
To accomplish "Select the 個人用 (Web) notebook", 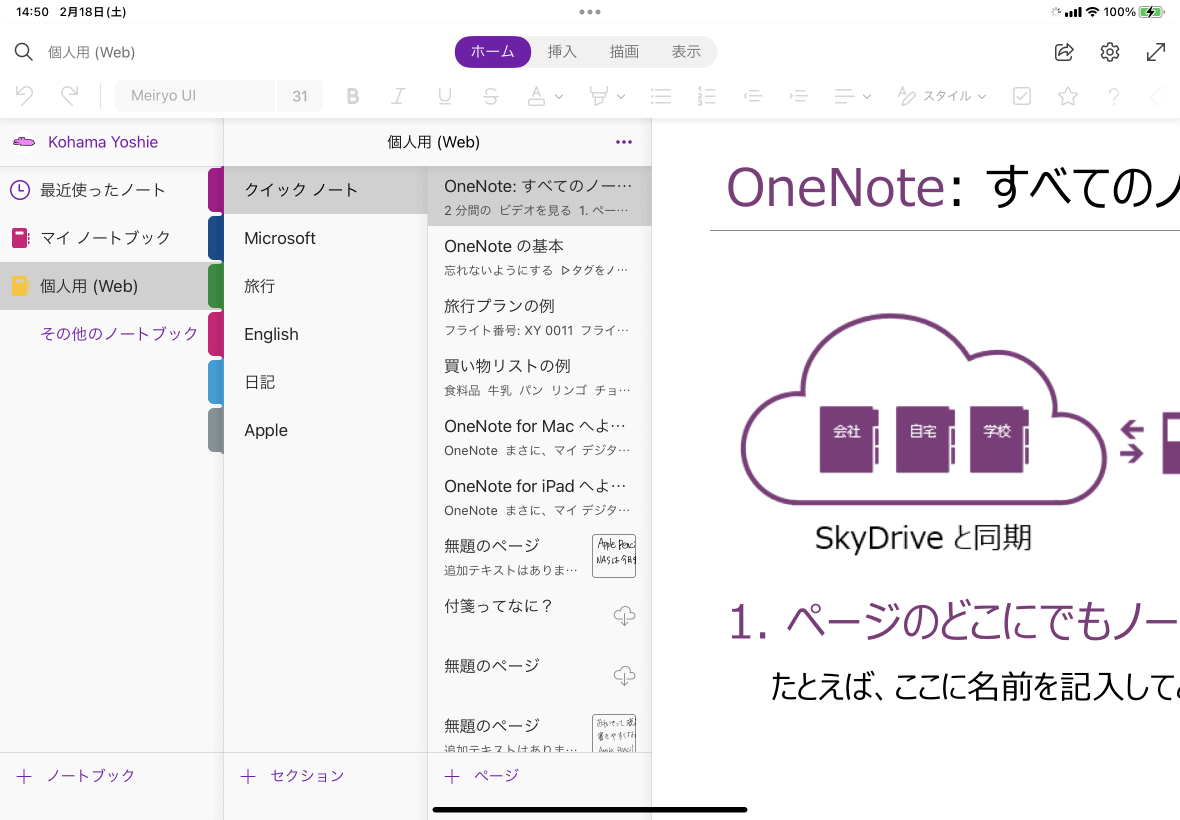I will point(104,286).
